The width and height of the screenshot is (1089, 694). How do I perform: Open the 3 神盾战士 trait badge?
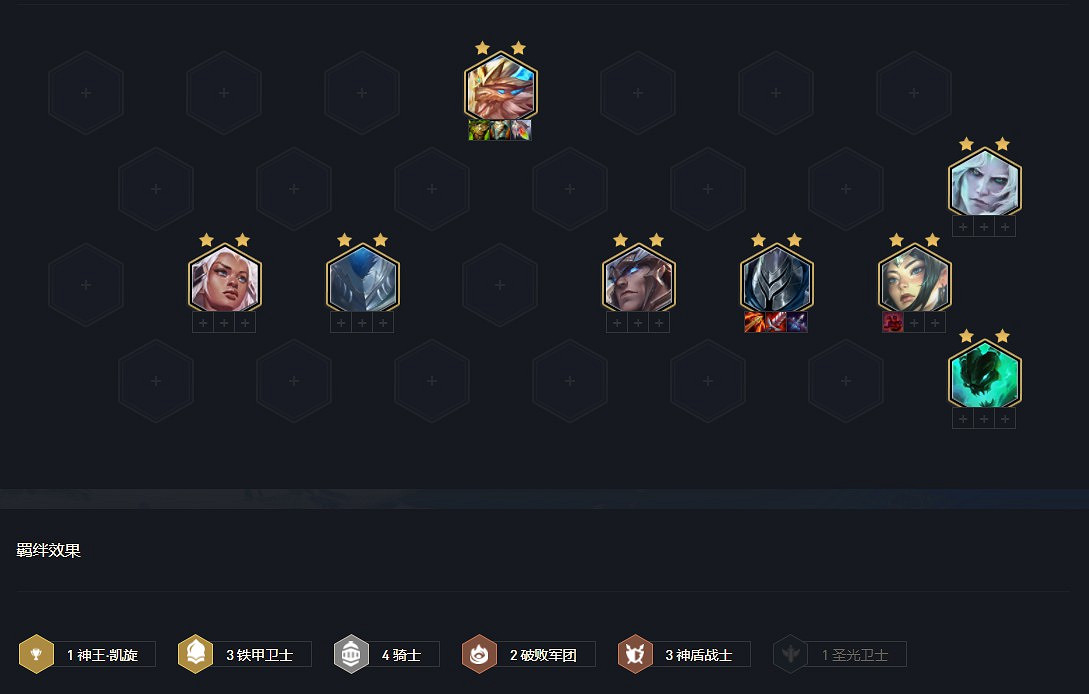pyautogui.click(x=684, y=654)
